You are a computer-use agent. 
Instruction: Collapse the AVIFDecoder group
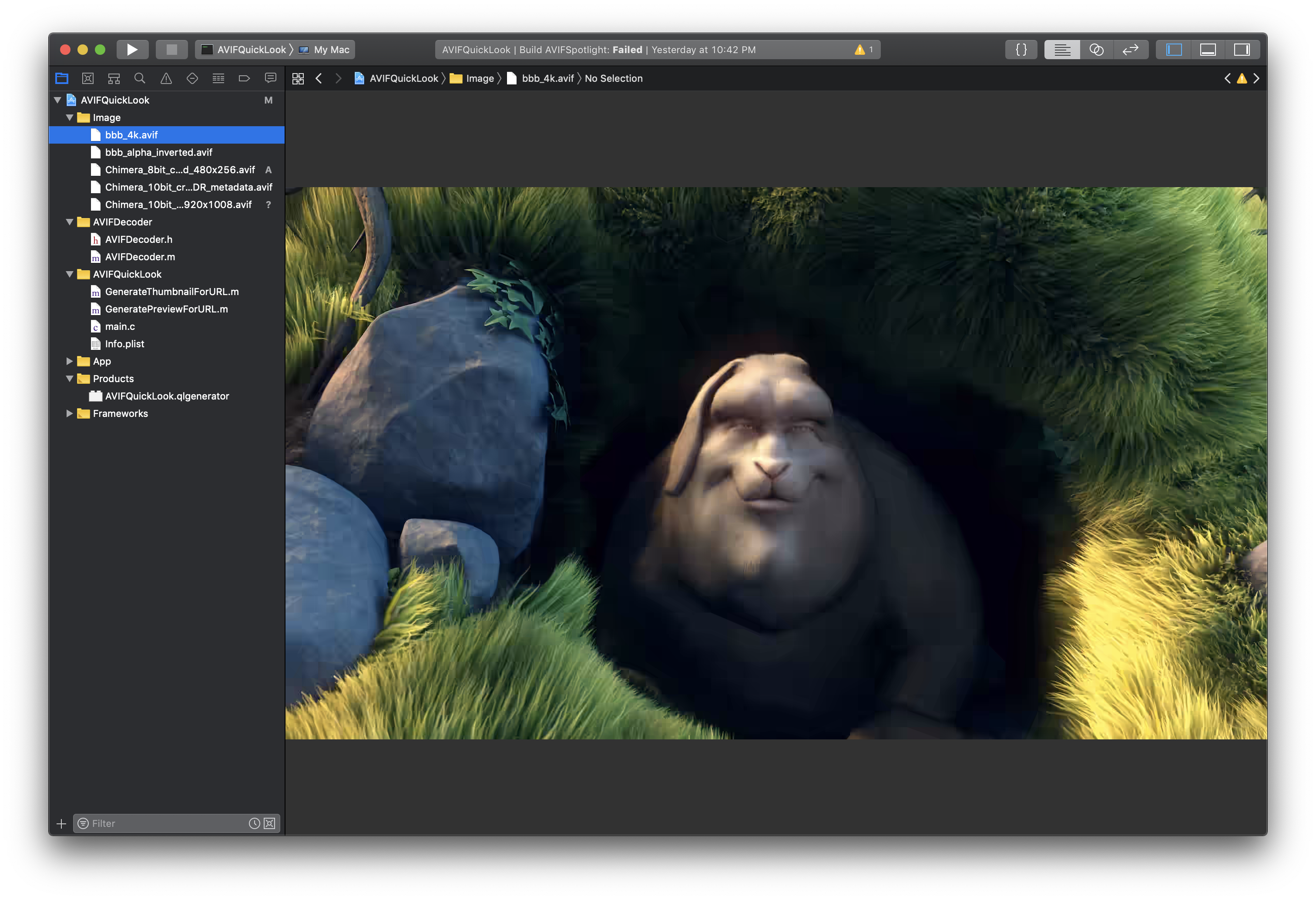(70, 222)
